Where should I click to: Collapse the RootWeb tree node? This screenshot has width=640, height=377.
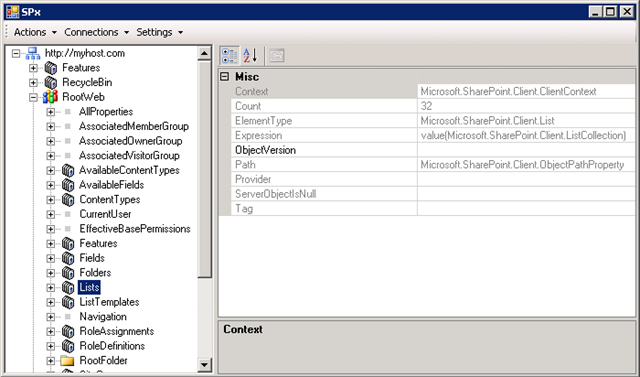coord(33,97)
